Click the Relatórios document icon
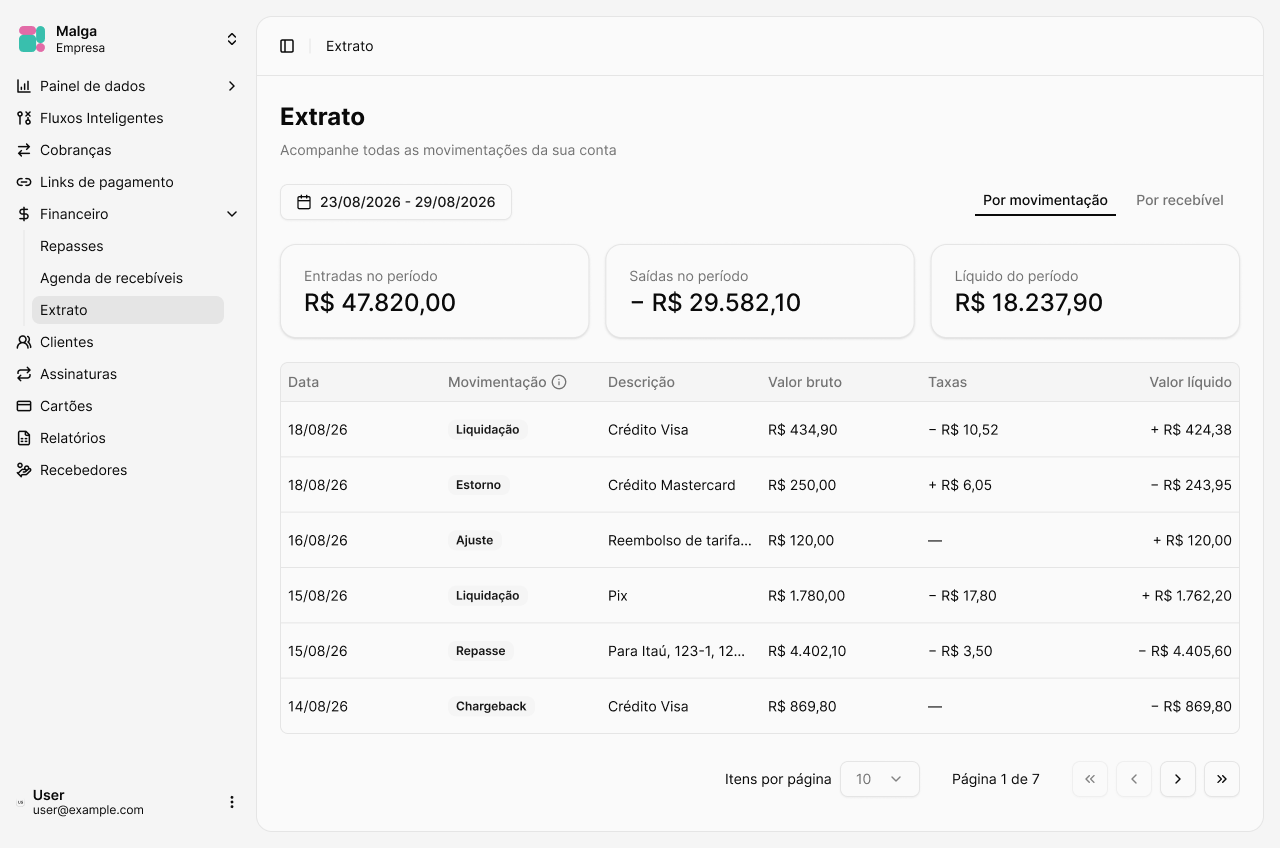 [x=24, y=438]
